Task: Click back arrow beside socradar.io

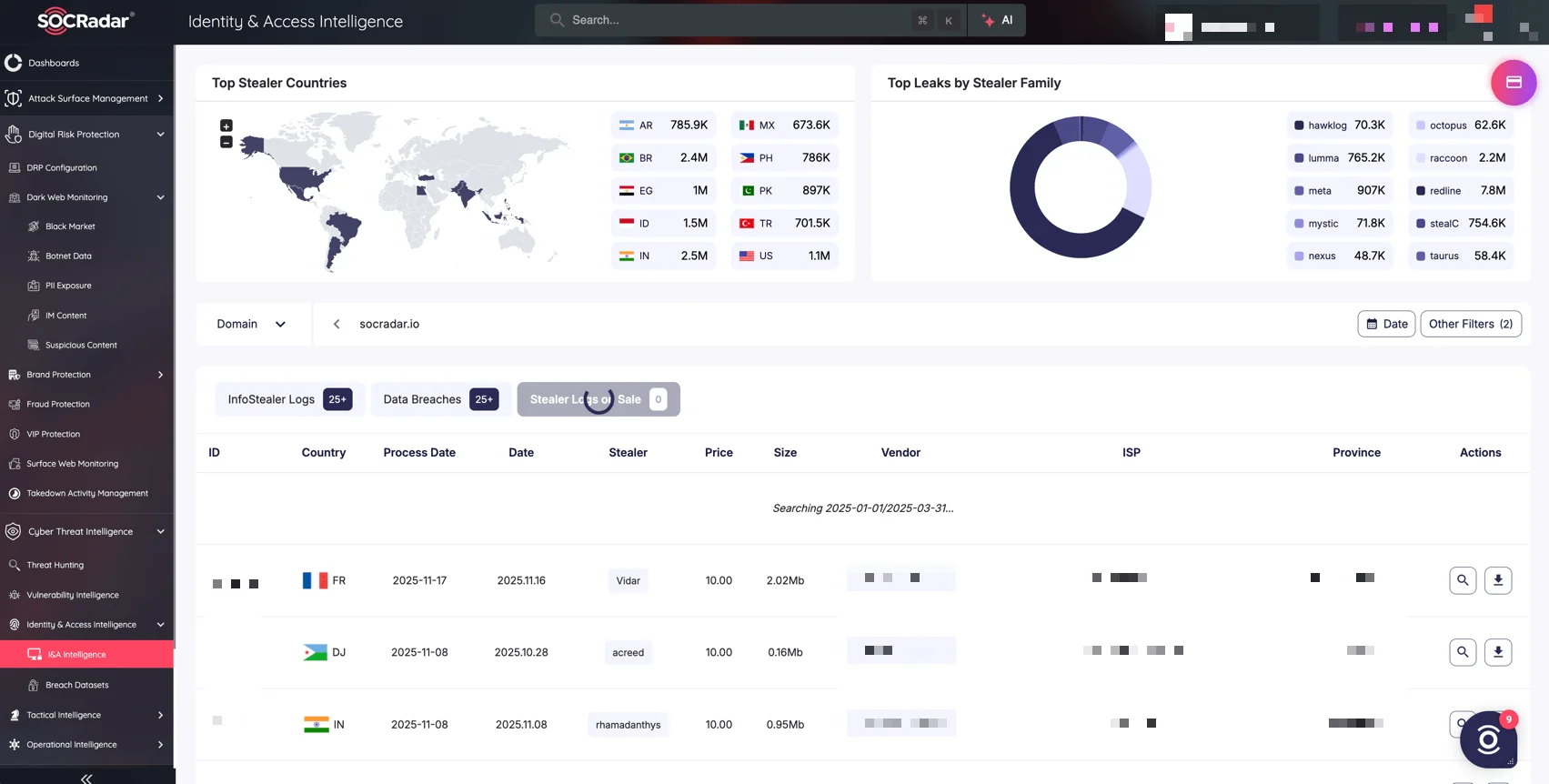Action: [337, 324]
